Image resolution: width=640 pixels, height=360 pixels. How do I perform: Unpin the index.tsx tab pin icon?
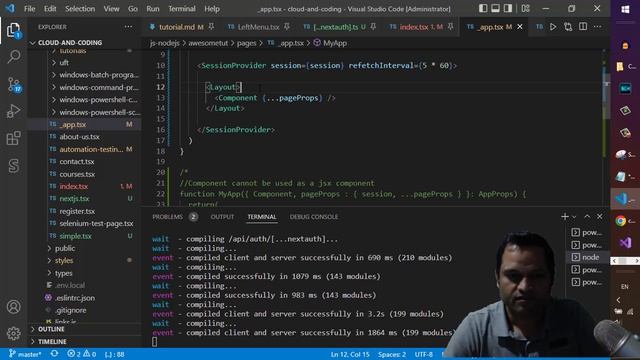click(450, 27)
